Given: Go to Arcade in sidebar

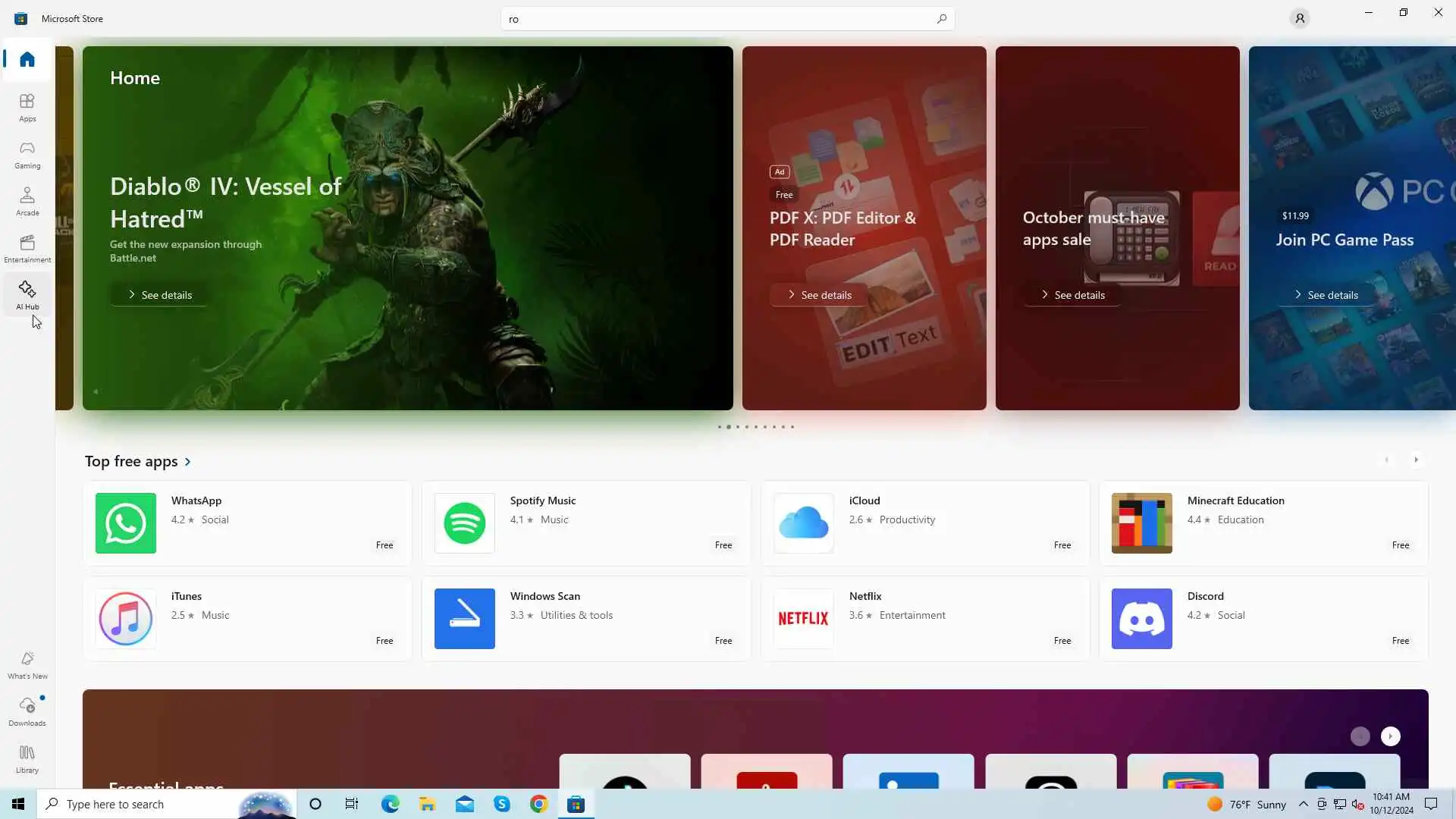Looking at the screenshot, I should (x=27, y=202).
